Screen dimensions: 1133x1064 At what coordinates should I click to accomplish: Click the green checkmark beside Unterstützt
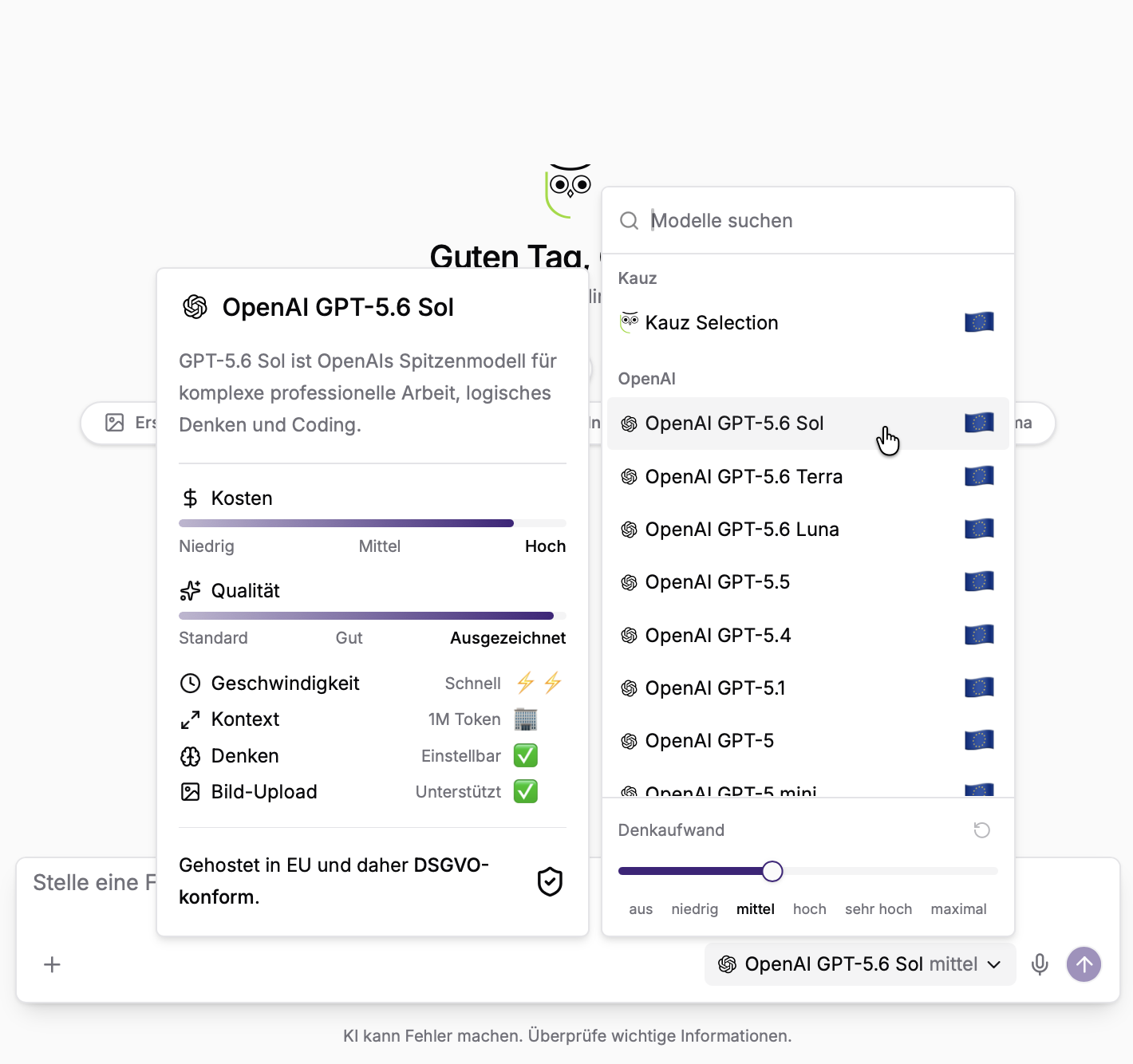[526, 791]
